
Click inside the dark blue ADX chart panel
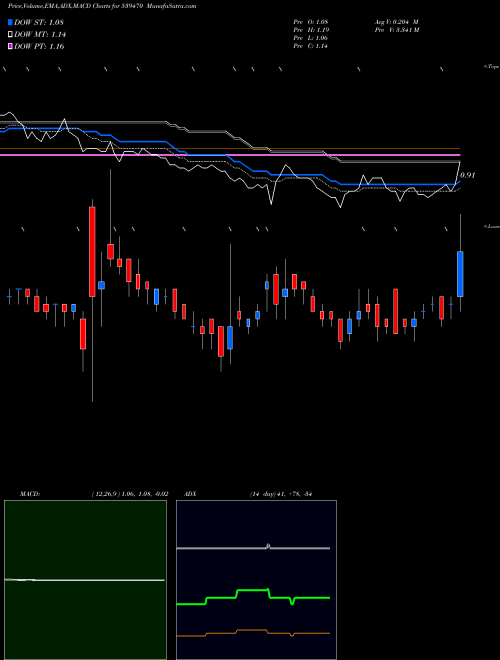click(256, 580)
